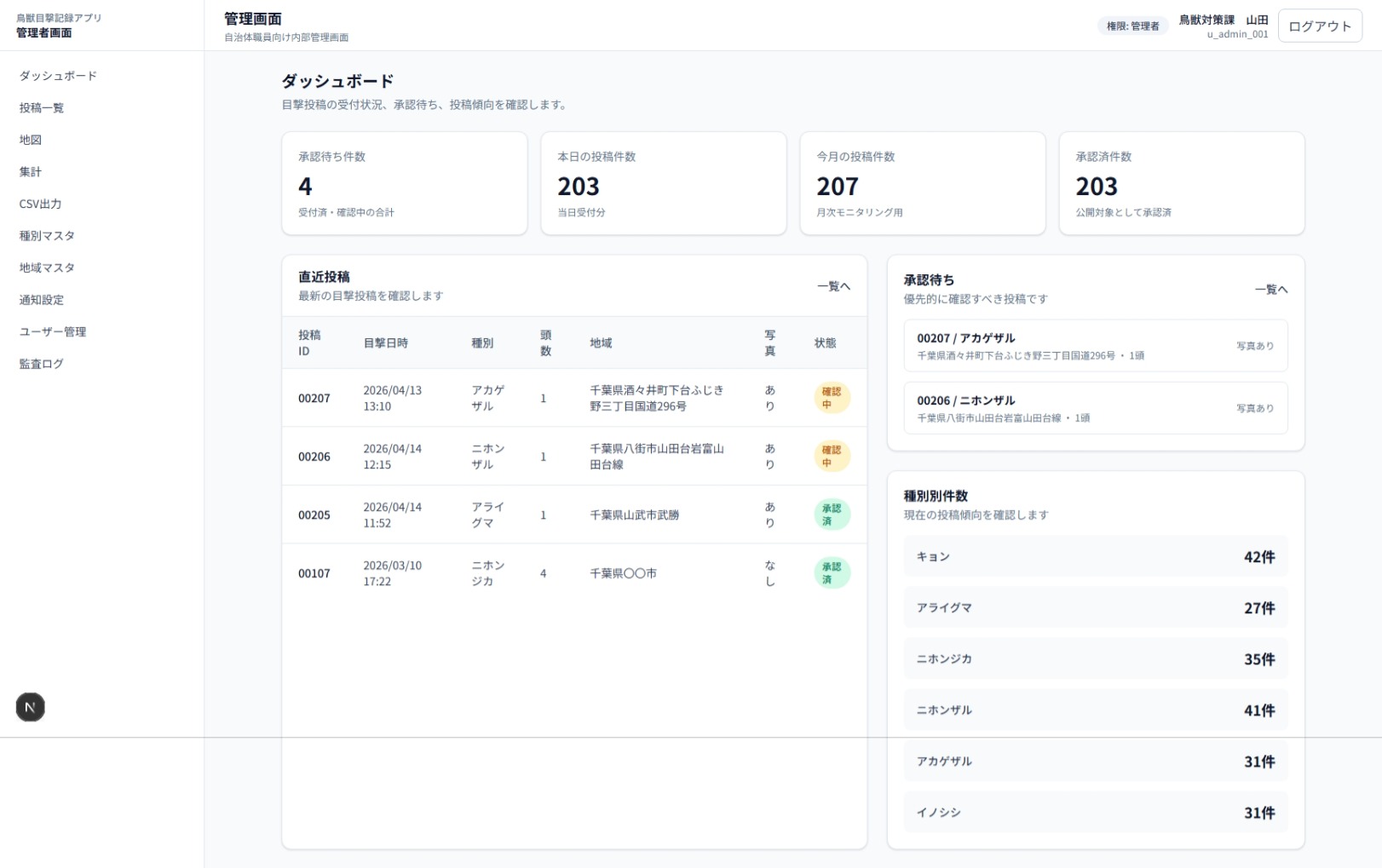1382x868 pixels.
Task: Select the 00207 / アカゲザル pending card
Action: 1095,346
